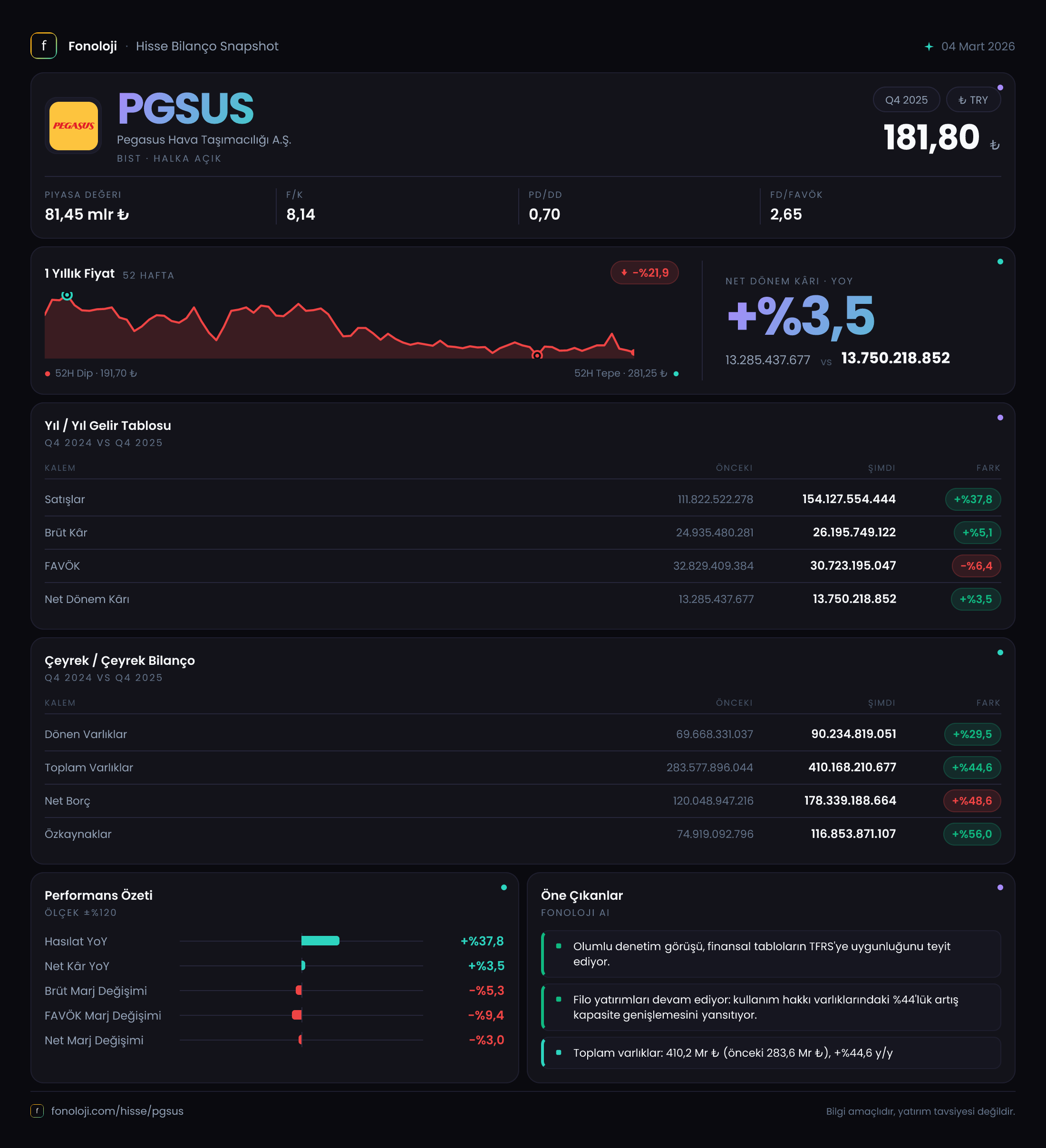
Task: Click the +%48,6 badge for Net Borç
Action: point(972,801)
